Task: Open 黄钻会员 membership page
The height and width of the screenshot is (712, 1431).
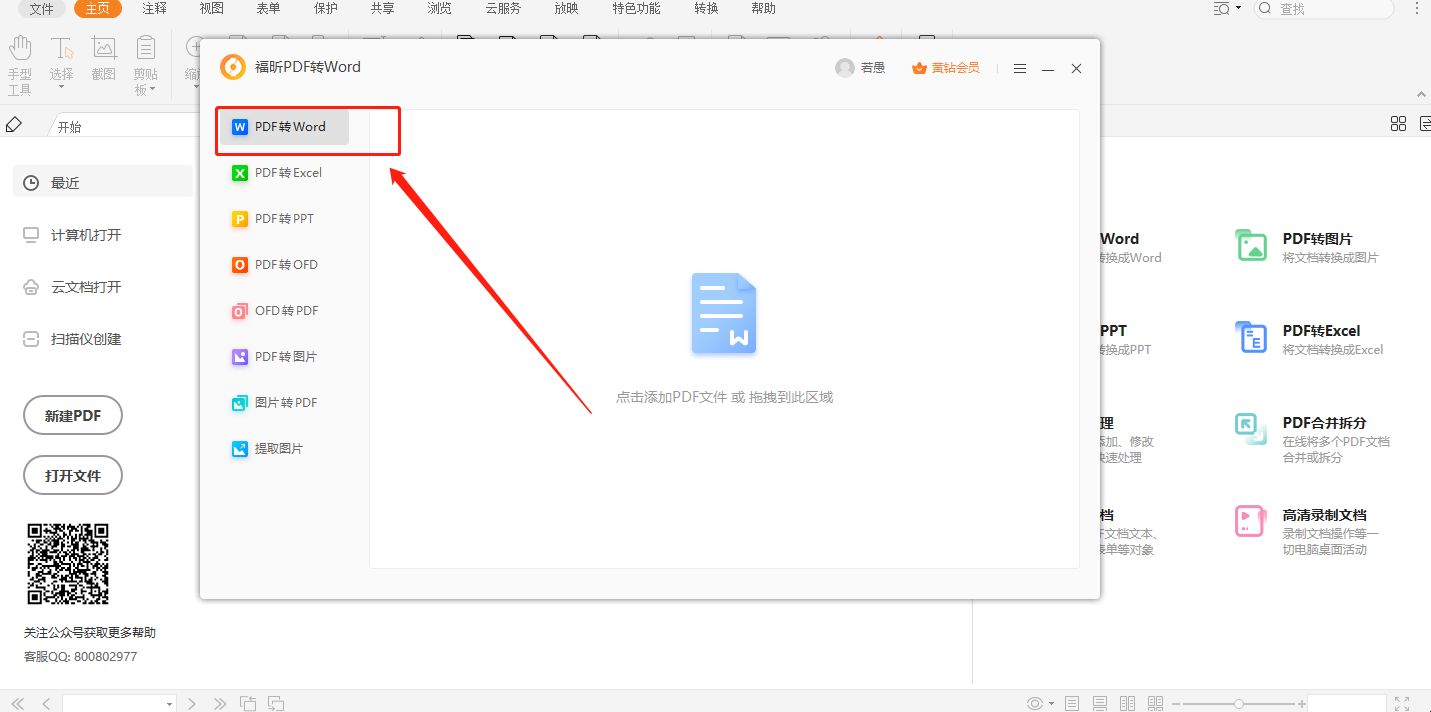Action: (x=945, y=68)
